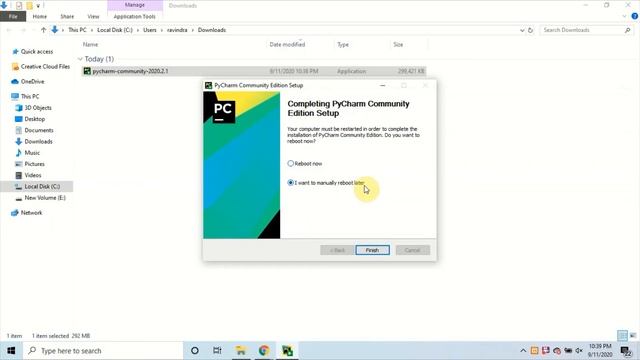Click the pycharm file's application icon
Viewport: 640px width, 360px height.
(x=87, y=71)
